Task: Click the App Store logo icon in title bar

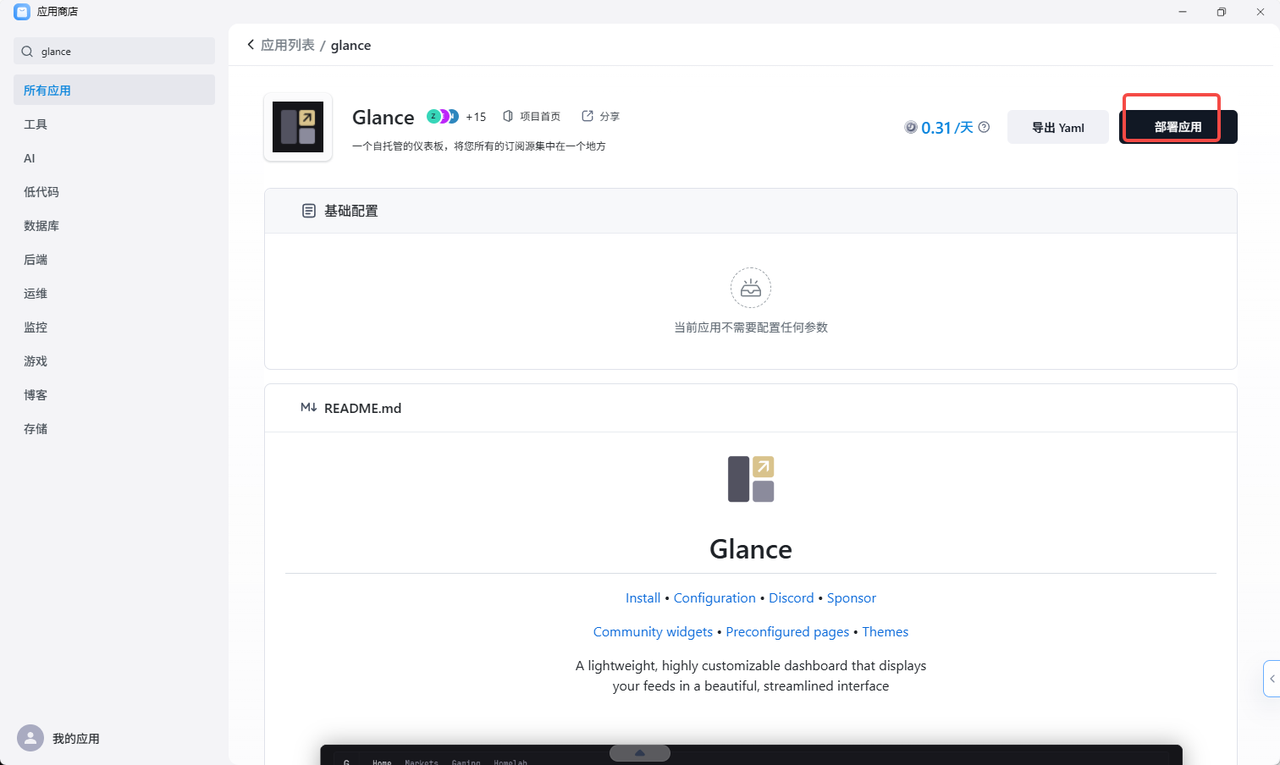Action: 21,12
